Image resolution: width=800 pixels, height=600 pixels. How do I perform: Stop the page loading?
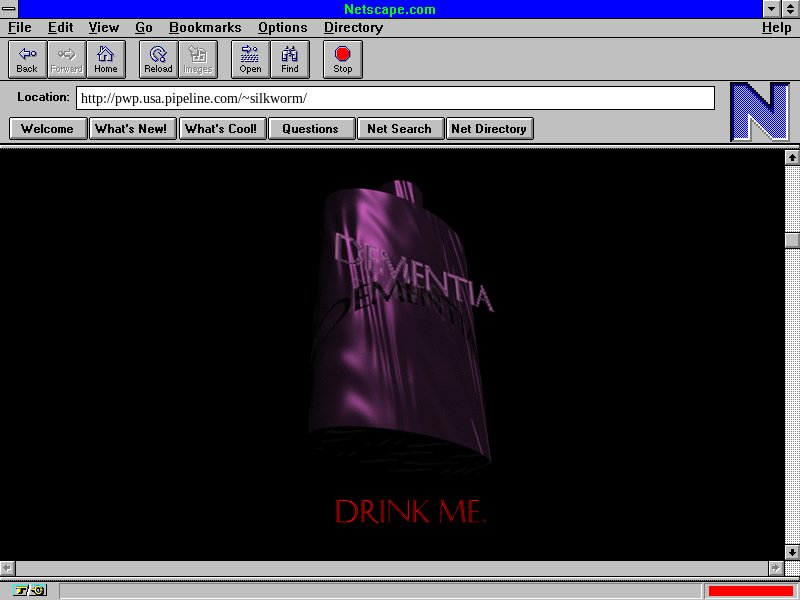point(343,59)
